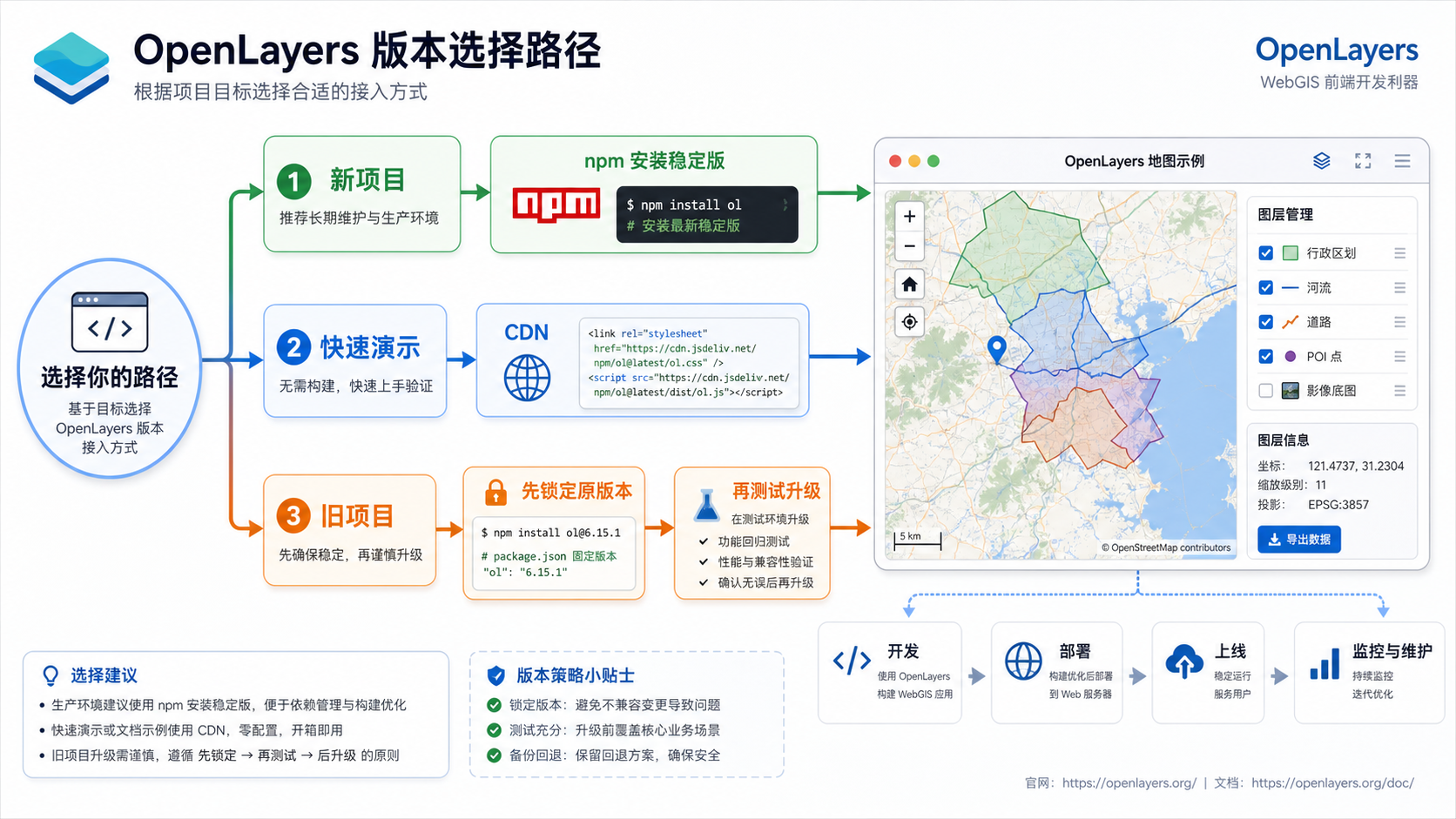The width and height of the screenshot is (1456, 819).
Task: Click the 121.4737, 31.2304 coordinate value
Action: 1356,467
